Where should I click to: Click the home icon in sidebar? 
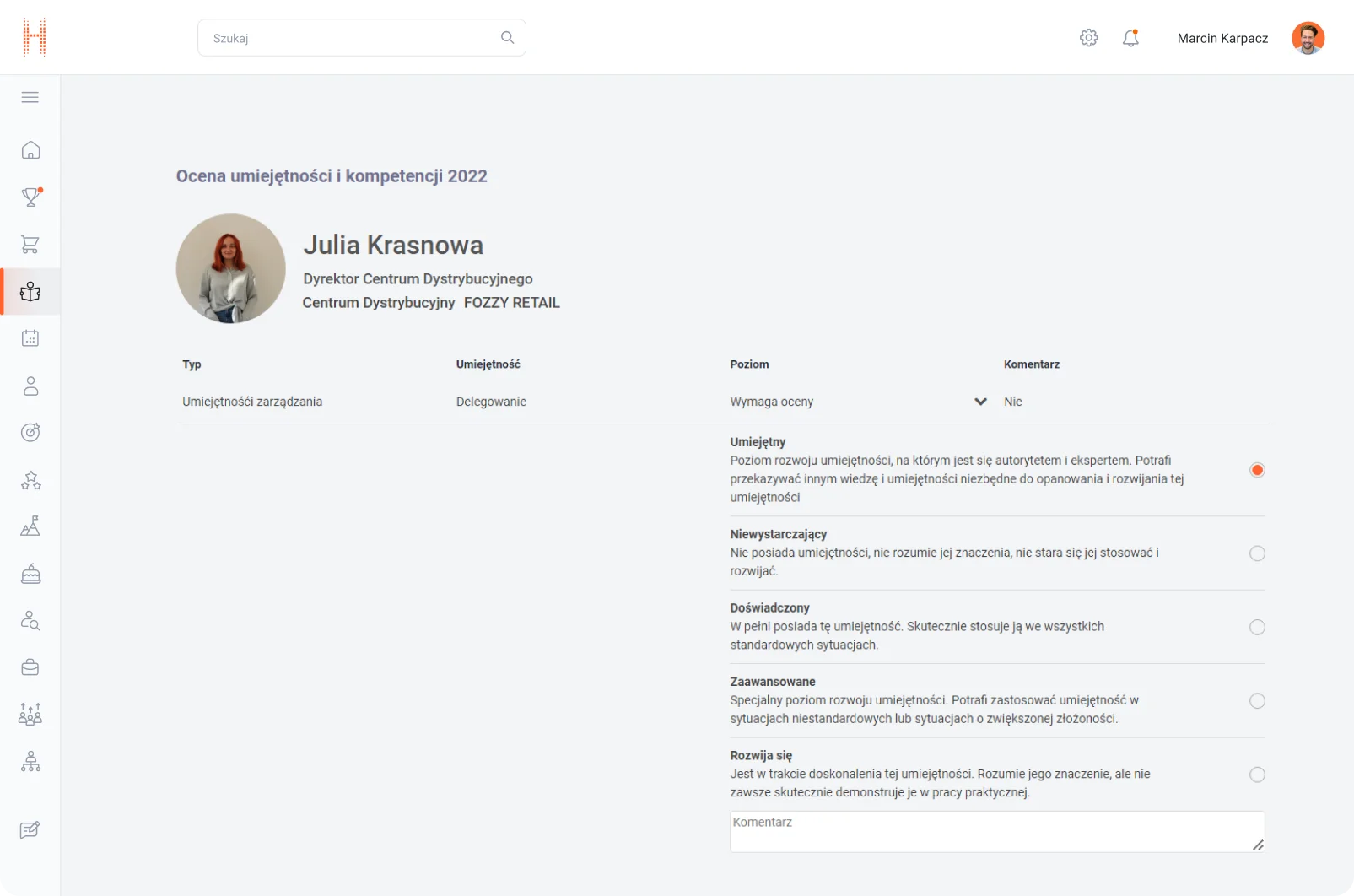[30, 150]
